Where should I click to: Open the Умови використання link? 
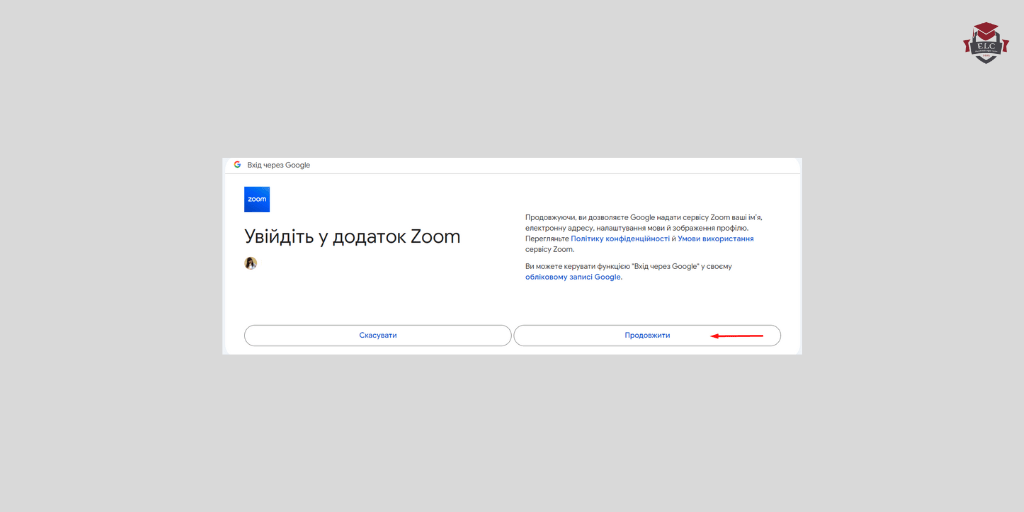click(716, 239)
